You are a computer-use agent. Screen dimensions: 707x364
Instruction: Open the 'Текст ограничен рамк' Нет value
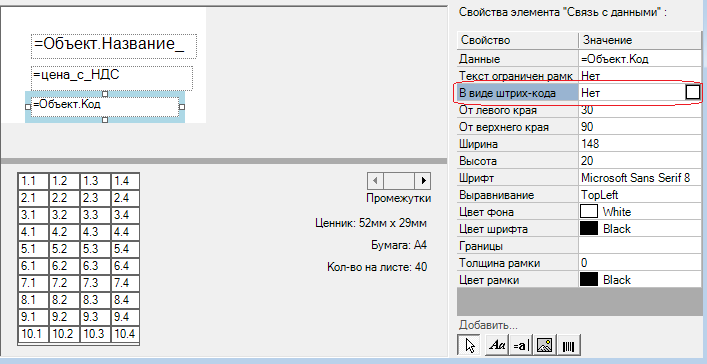click(x=640, y=75)
